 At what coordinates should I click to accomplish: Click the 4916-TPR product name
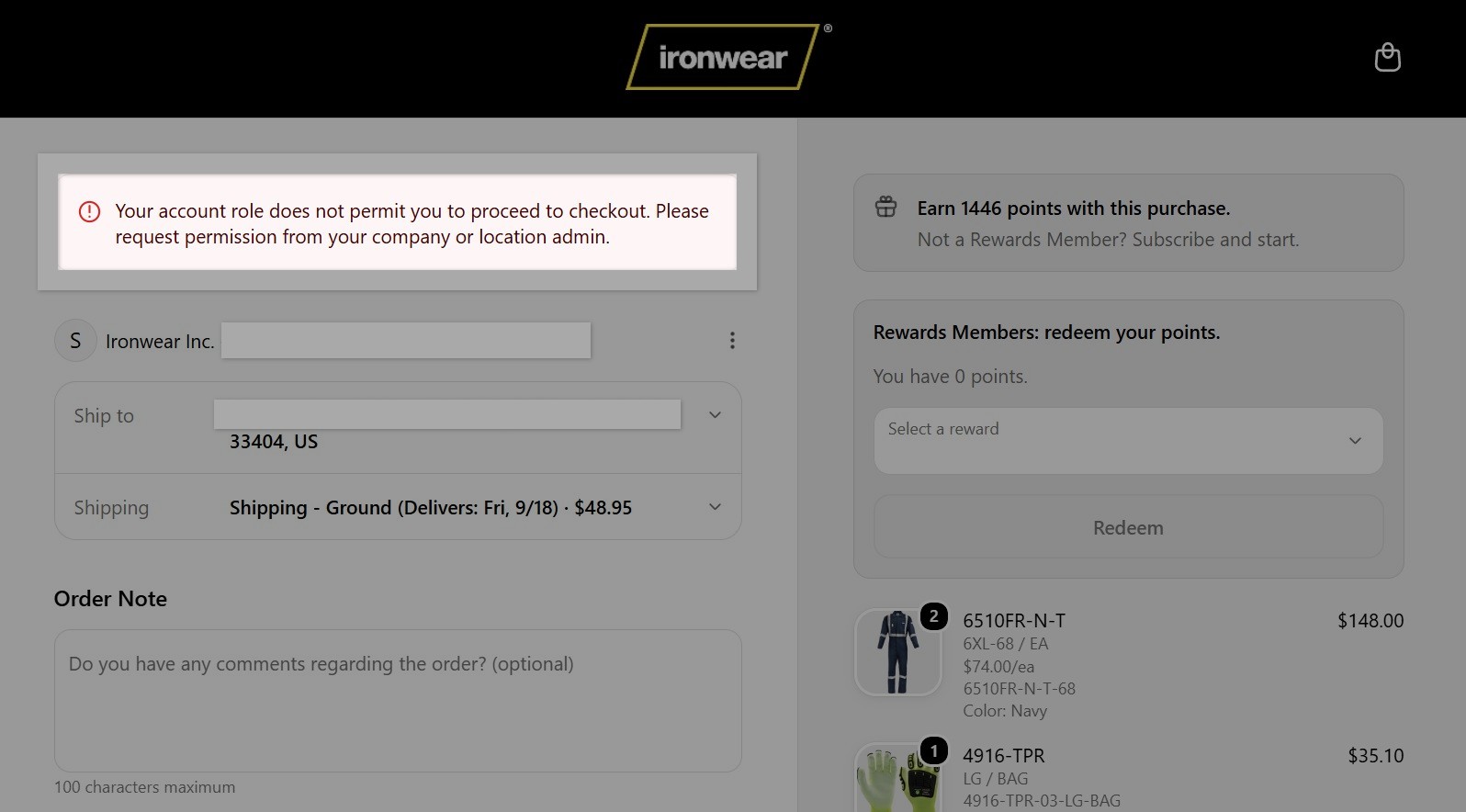click(1004, 756)
